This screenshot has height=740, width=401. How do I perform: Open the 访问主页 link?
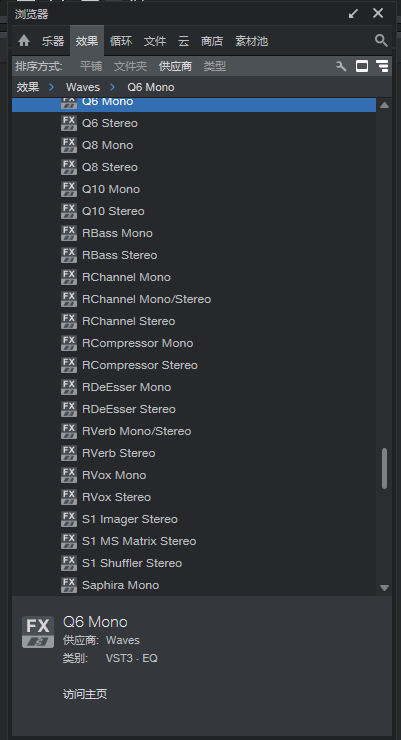pos(85,694)
